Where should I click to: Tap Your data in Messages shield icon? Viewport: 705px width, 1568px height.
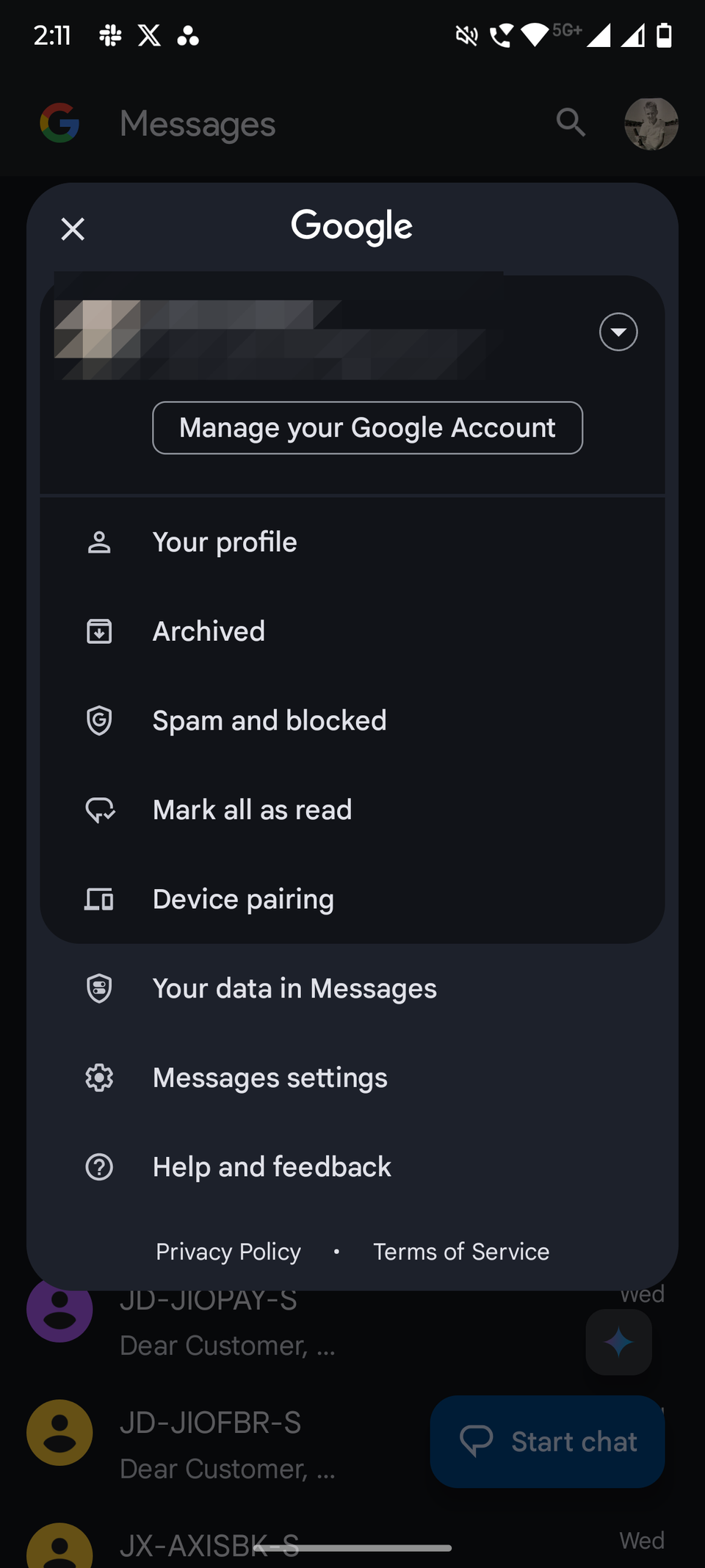click(99, 989)
